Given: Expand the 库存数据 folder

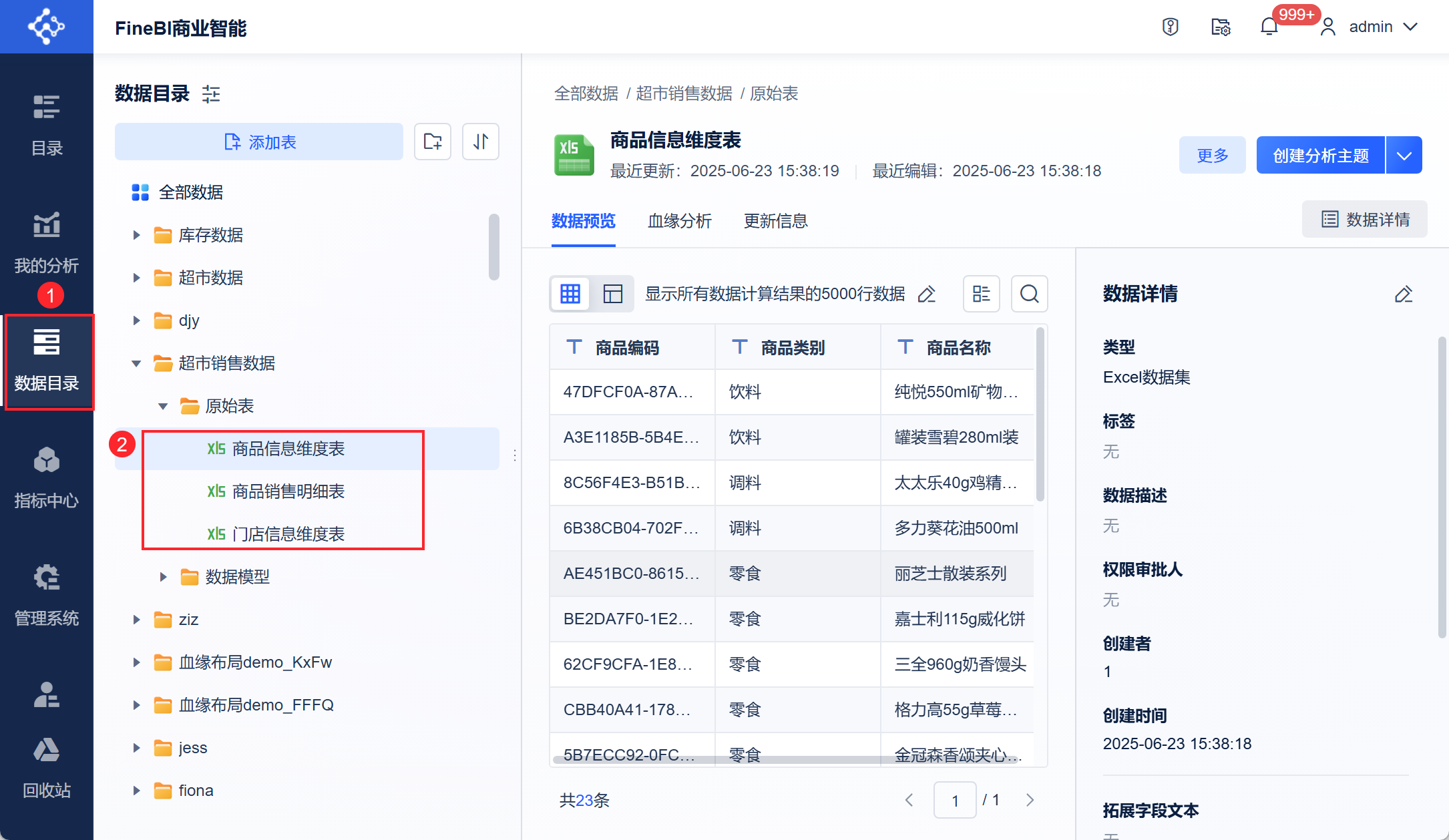Looking at the screenshot, I should (x=136, y=235).
